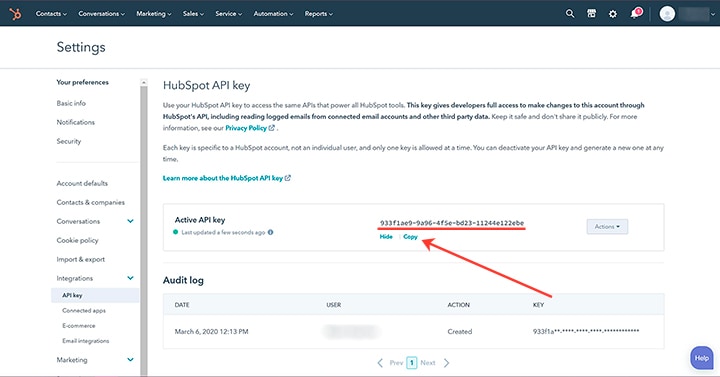Image resolution: width=720 pixels, height=377 pixels.
Task: Open the Marketing menu in the top bar
Action: [x=154, y=14]
